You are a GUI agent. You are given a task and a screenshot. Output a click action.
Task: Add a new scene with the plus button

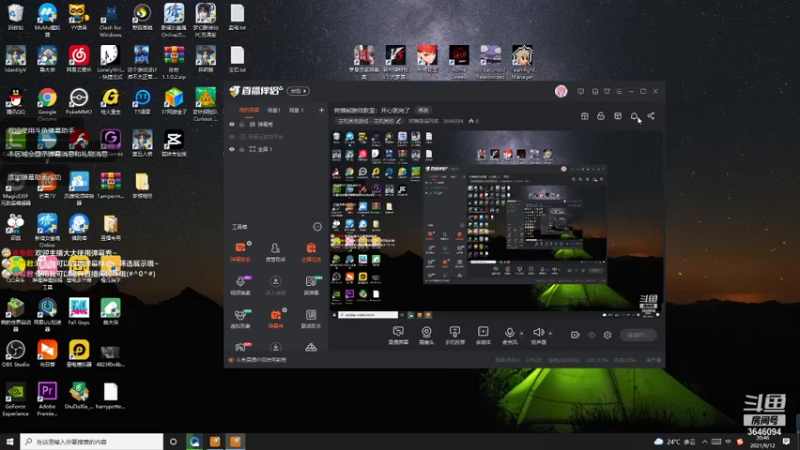(321, 110)
